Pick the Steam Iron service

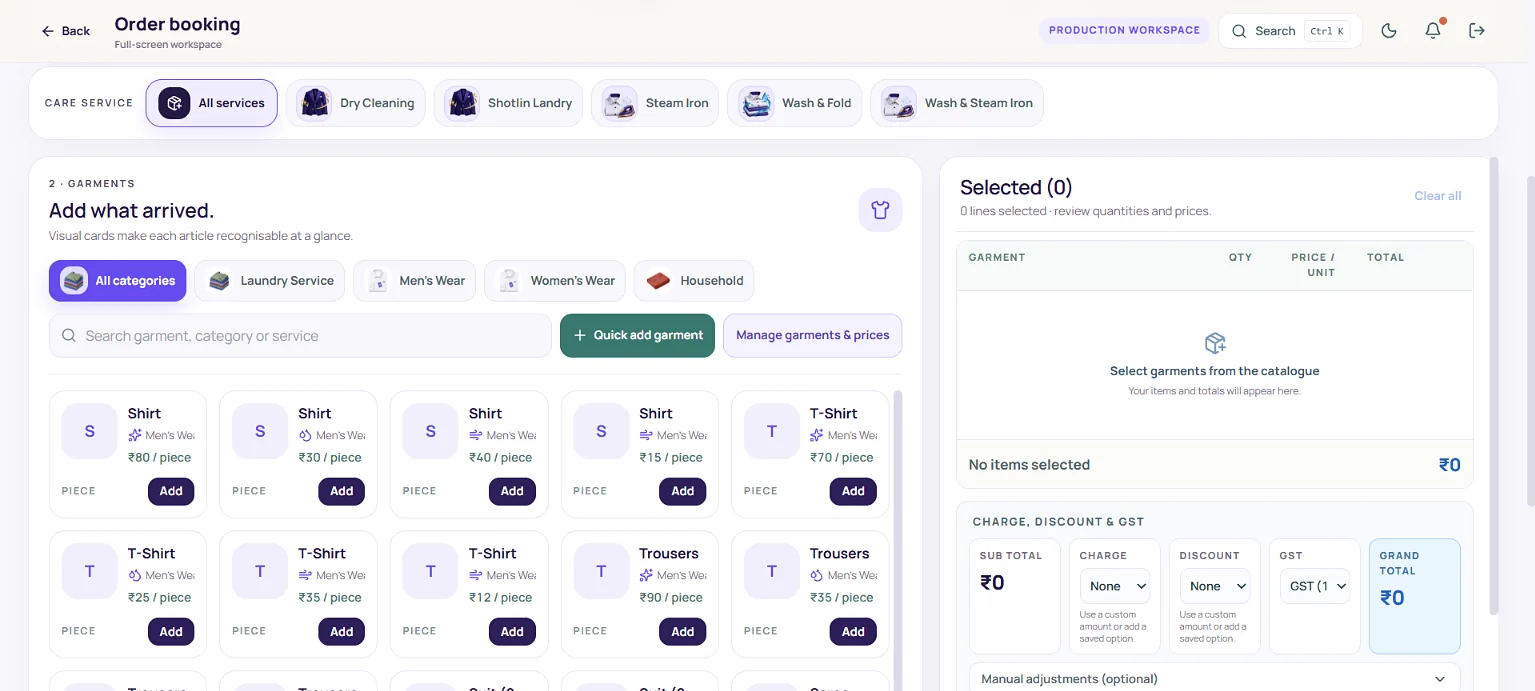655,103
